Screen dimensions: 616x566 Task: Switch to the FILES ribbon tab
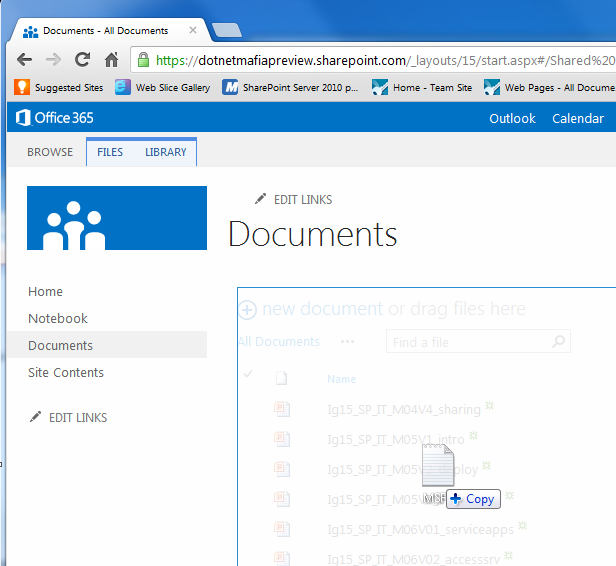(110, 152)
